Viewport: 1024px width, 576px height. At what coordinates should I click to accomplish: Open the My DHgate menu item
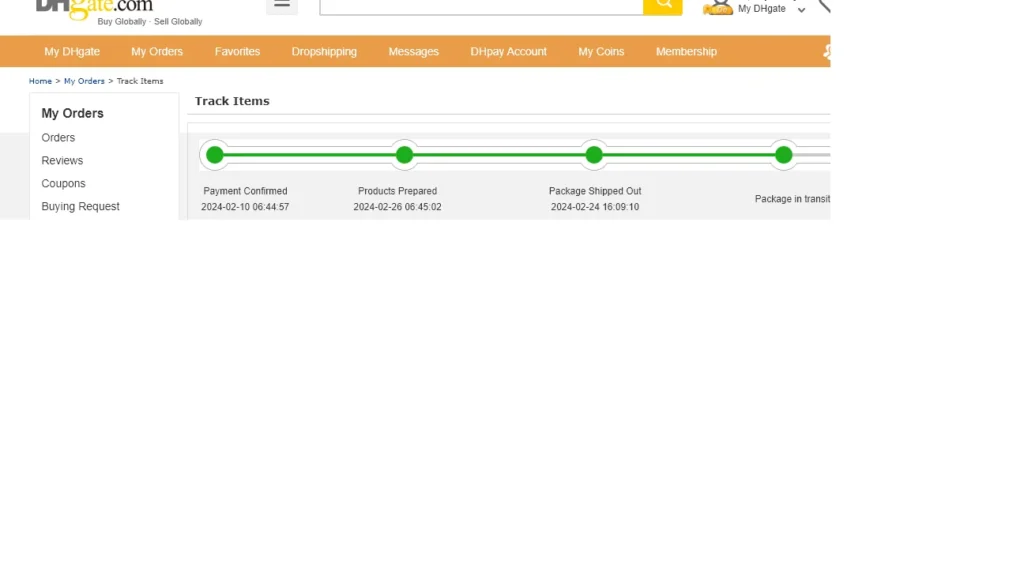coord(72,52)
